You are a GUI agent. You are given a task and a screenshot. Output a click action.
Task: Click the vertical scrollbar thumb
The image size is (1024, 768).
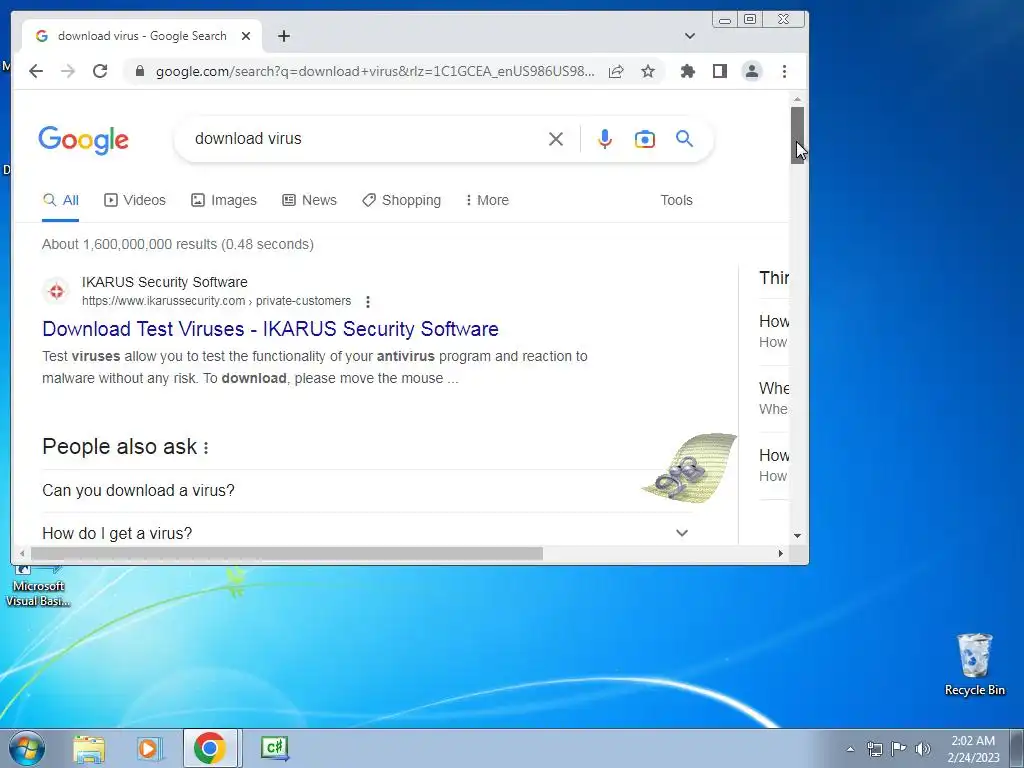797,135
